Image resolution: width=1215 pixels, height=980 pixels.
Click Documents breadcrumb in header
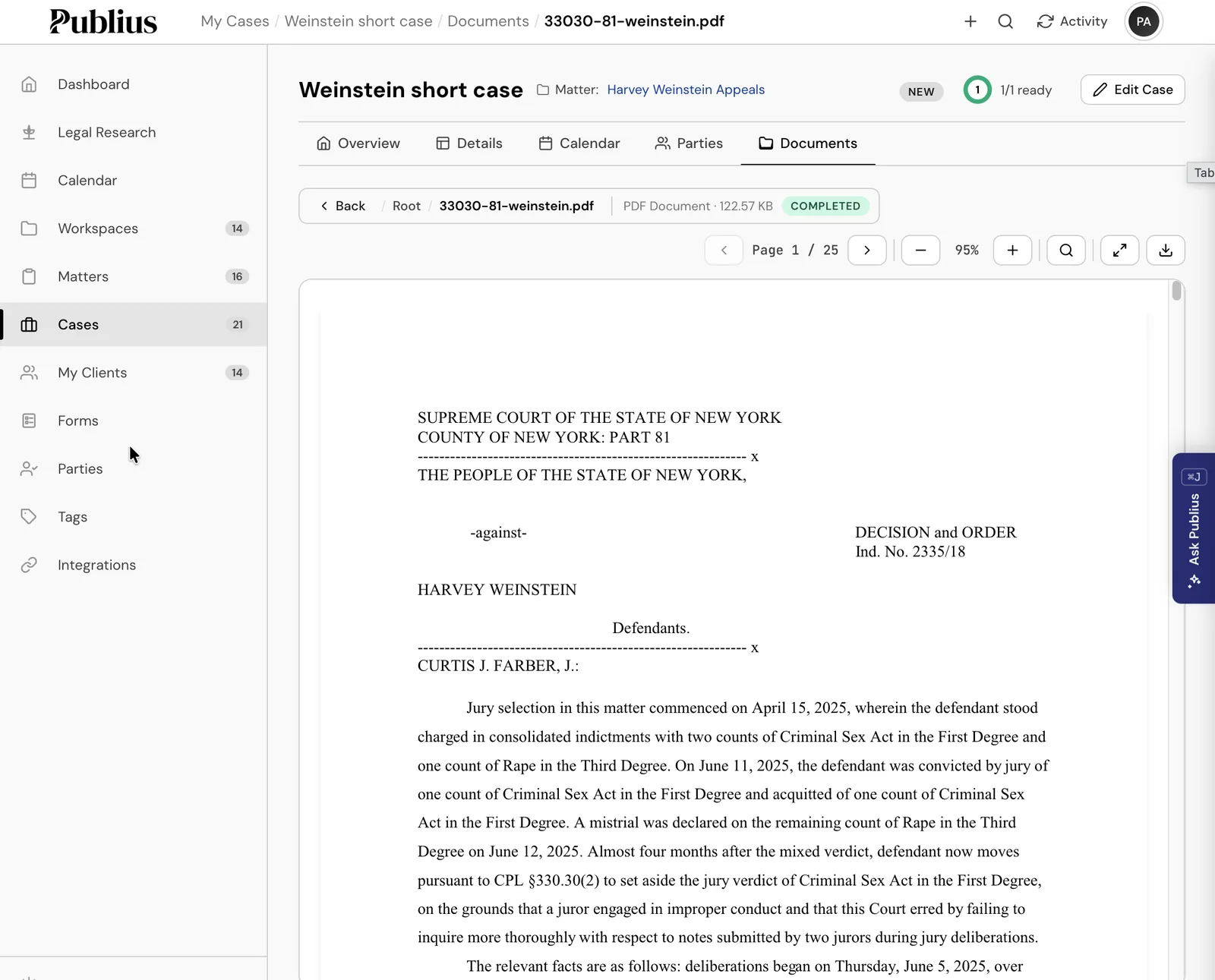tap(488, 21)
